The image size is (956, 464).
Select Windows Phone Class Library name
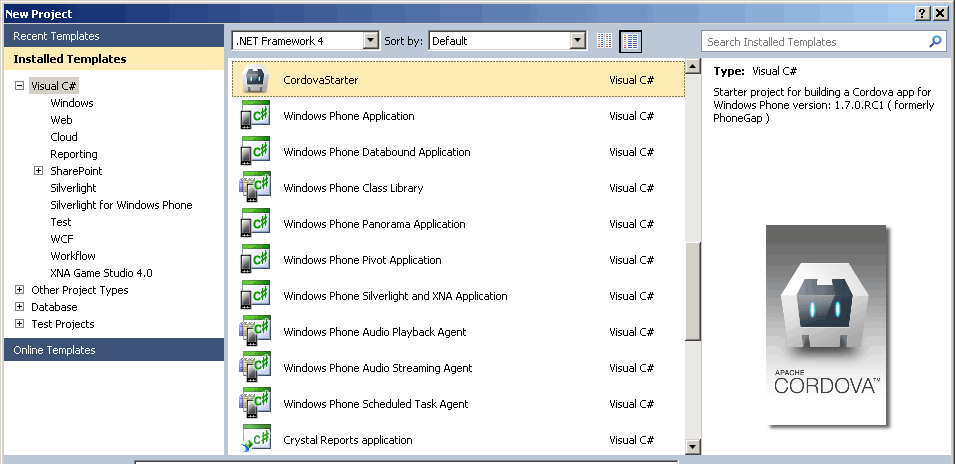pyautogui.click(x=353, y=188)
